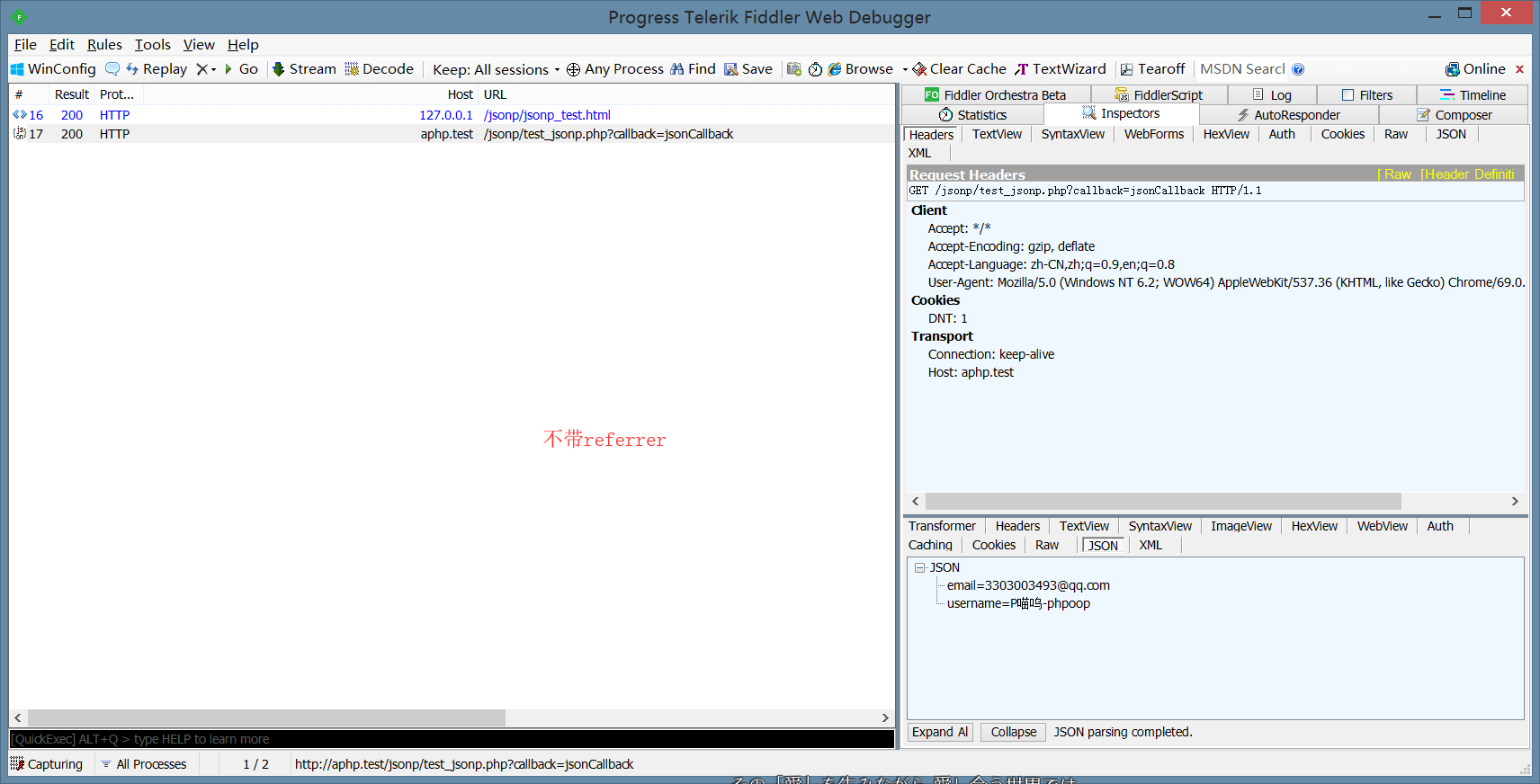Expand the Remove X dropdown arrow
The height and width of the screenshot is (784, 1540).
[x=214, y=69]
